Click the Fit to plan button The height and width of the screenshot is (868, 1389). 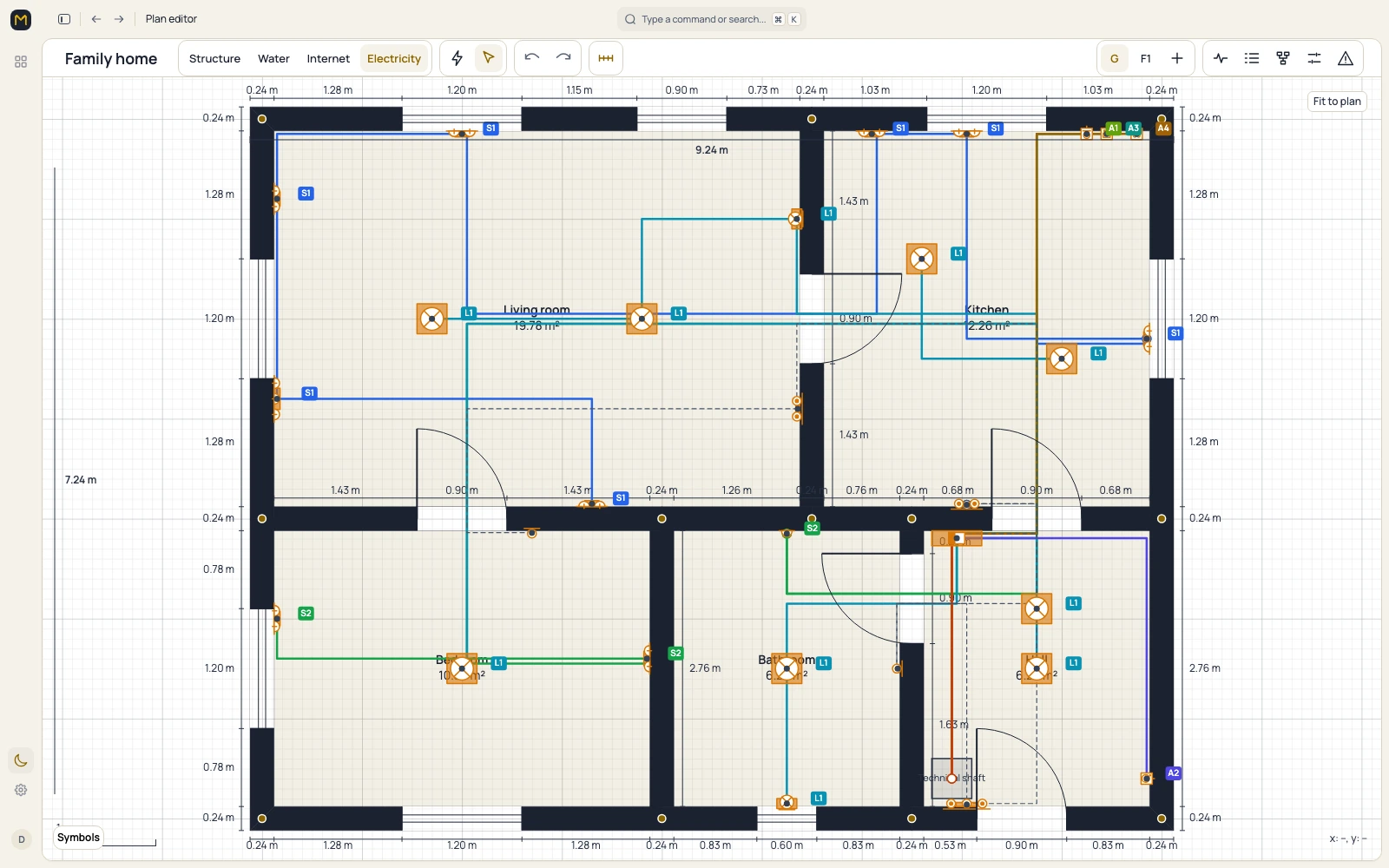(x=1337, y=102)
